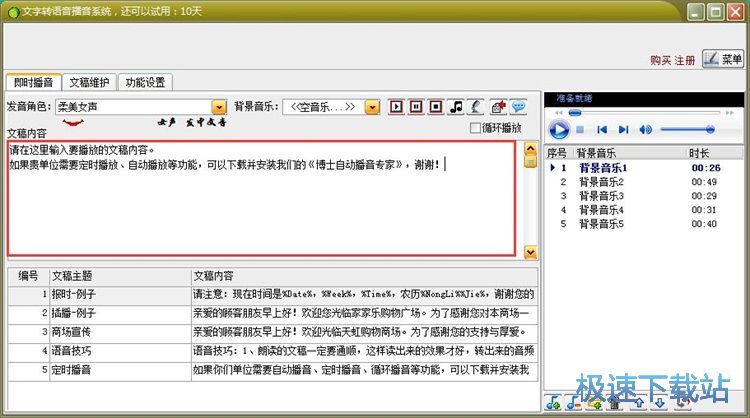Switch to the 即时播音 tab

click(x=33, y=82)
